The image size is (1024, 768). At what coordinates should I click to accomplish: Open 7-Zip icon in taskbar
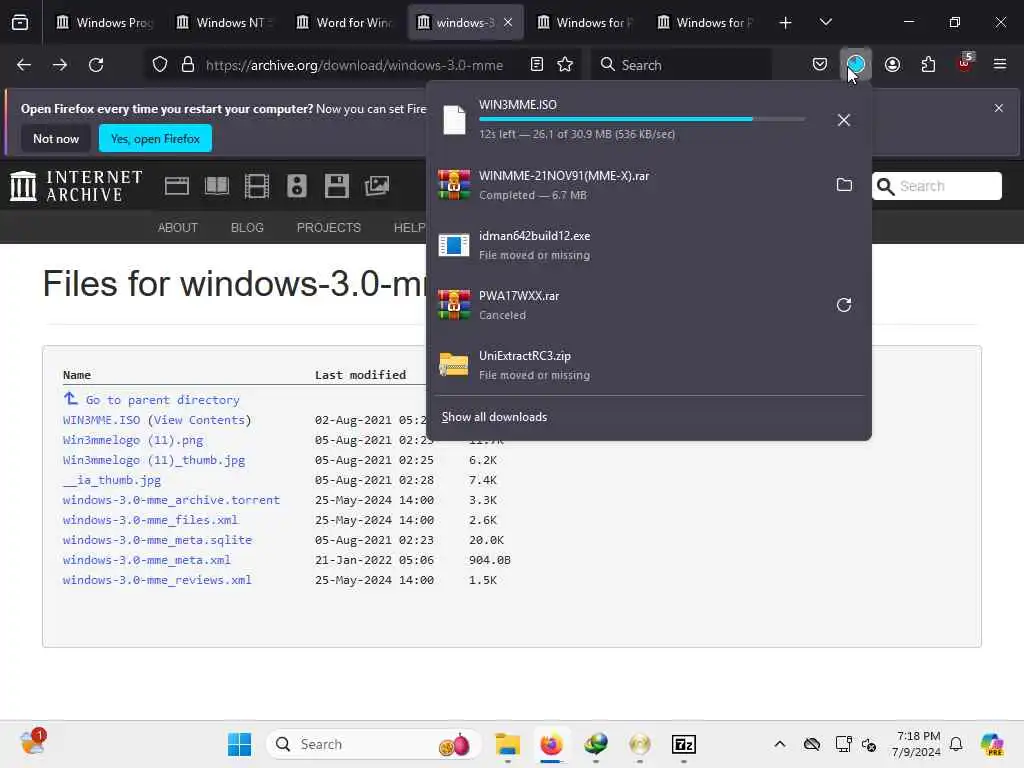[684, 744]
